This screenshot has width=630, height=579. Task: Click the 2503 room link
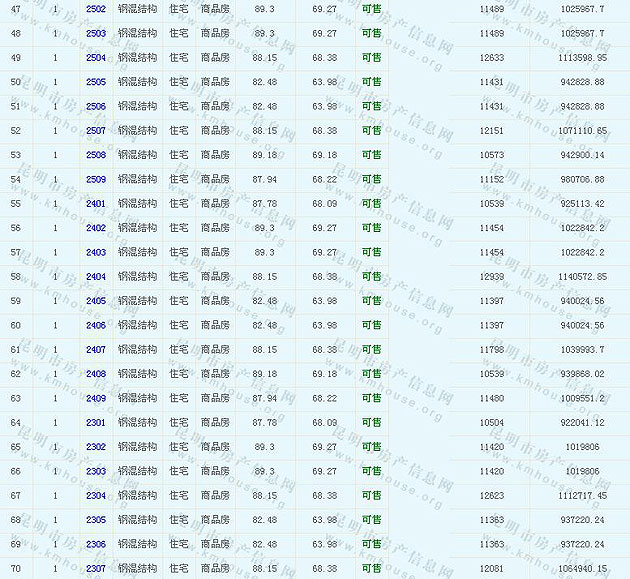96,33
